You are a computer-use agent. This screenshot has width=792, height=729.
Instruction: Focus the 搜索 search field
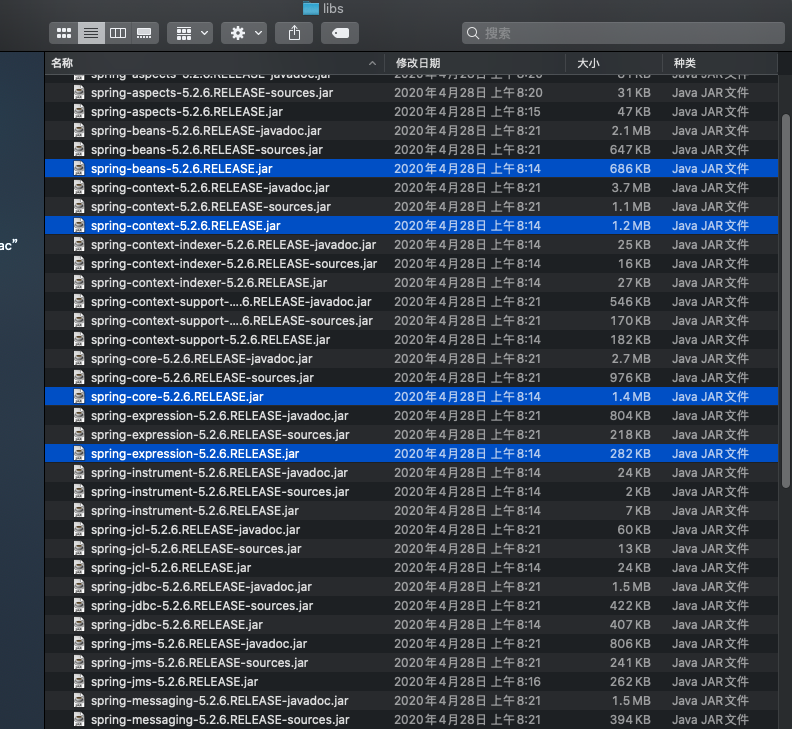(623, 33)
